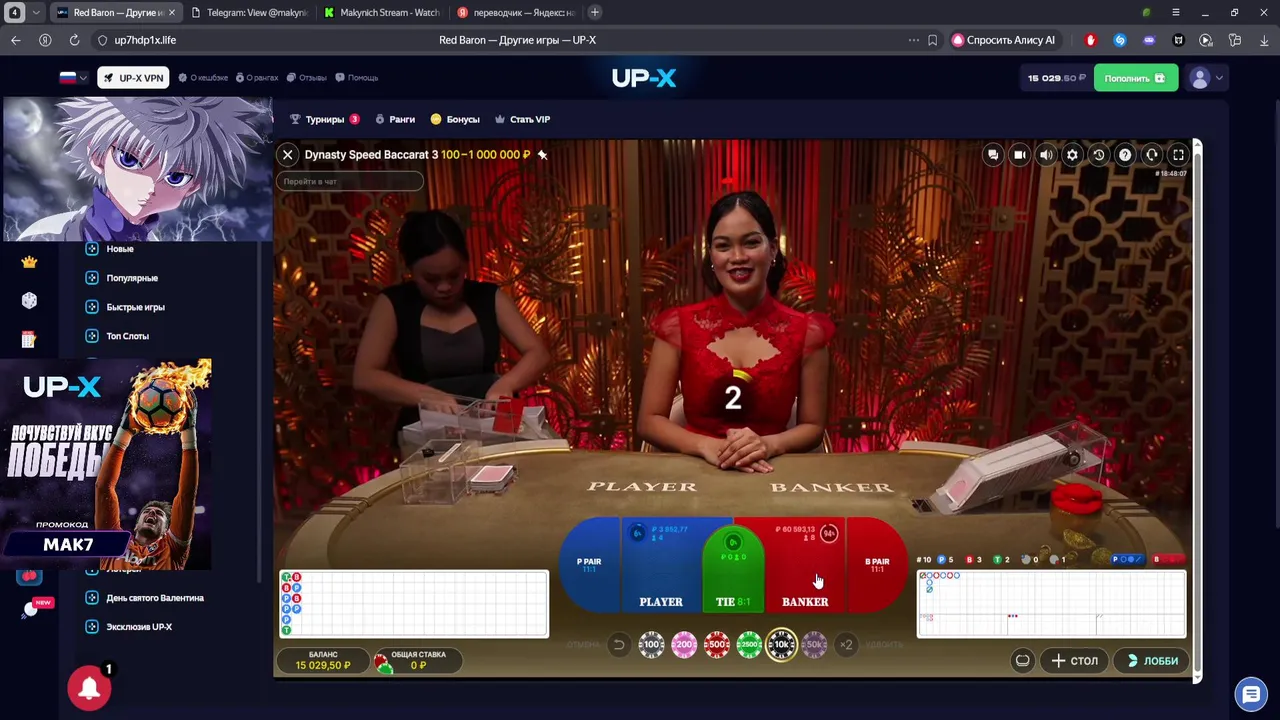Select the green 2500 chip

pyautogui.click(x=749, y=645)
